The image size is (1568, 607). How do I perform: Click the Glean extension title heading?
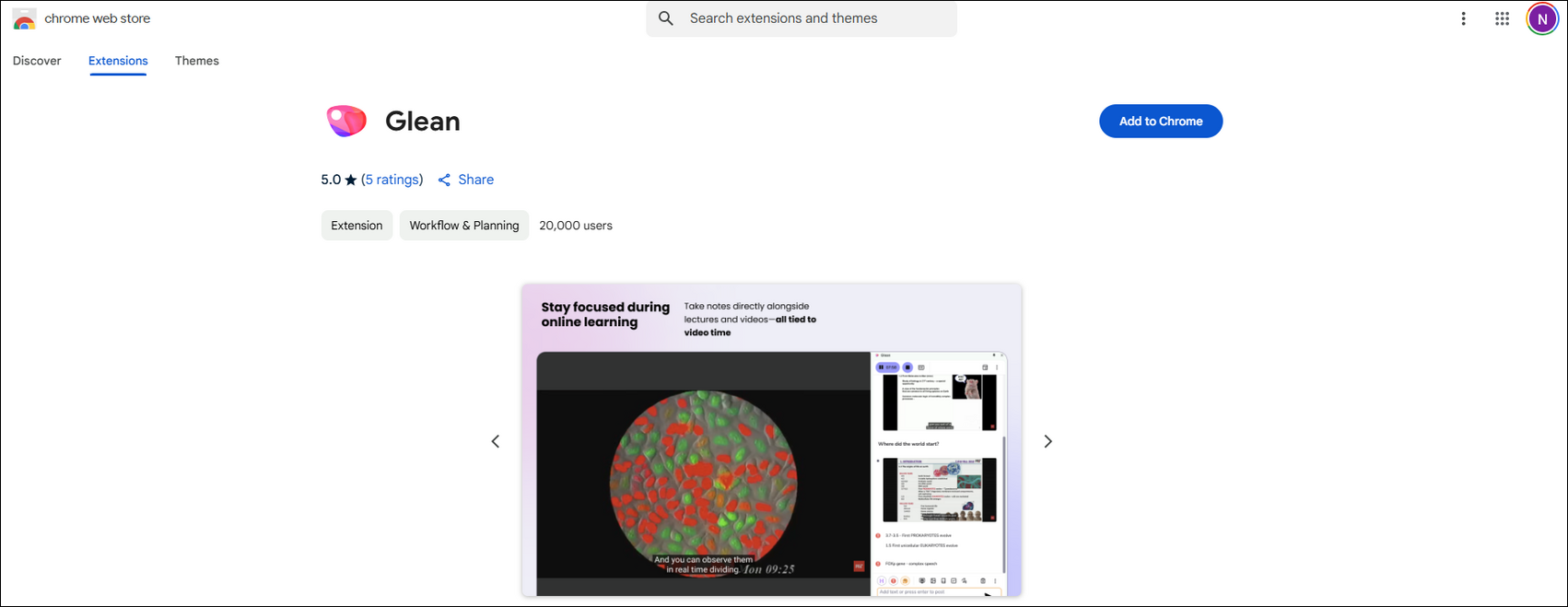[x=423, y=122]
